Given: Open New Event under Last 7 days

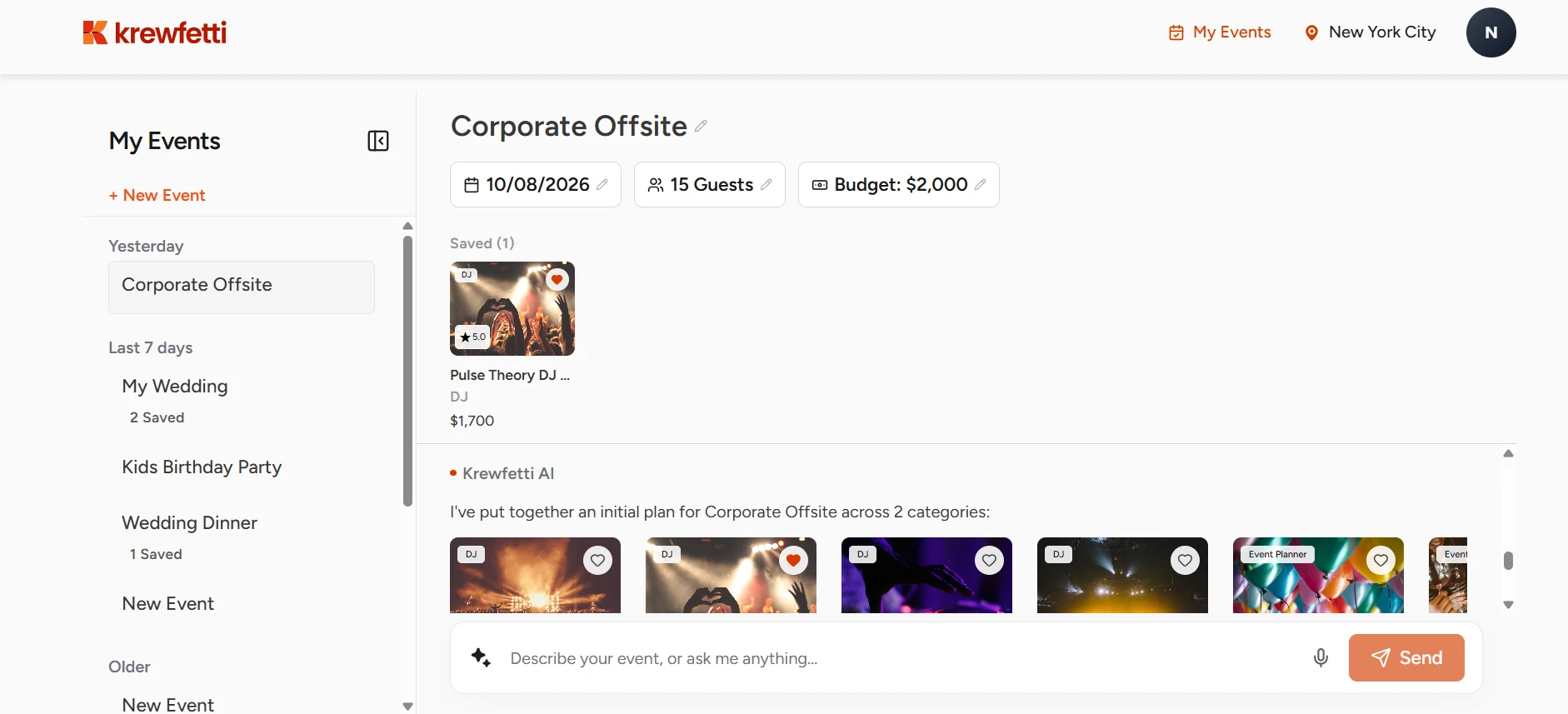Looking at the screenshot, I should pos(168,603).
